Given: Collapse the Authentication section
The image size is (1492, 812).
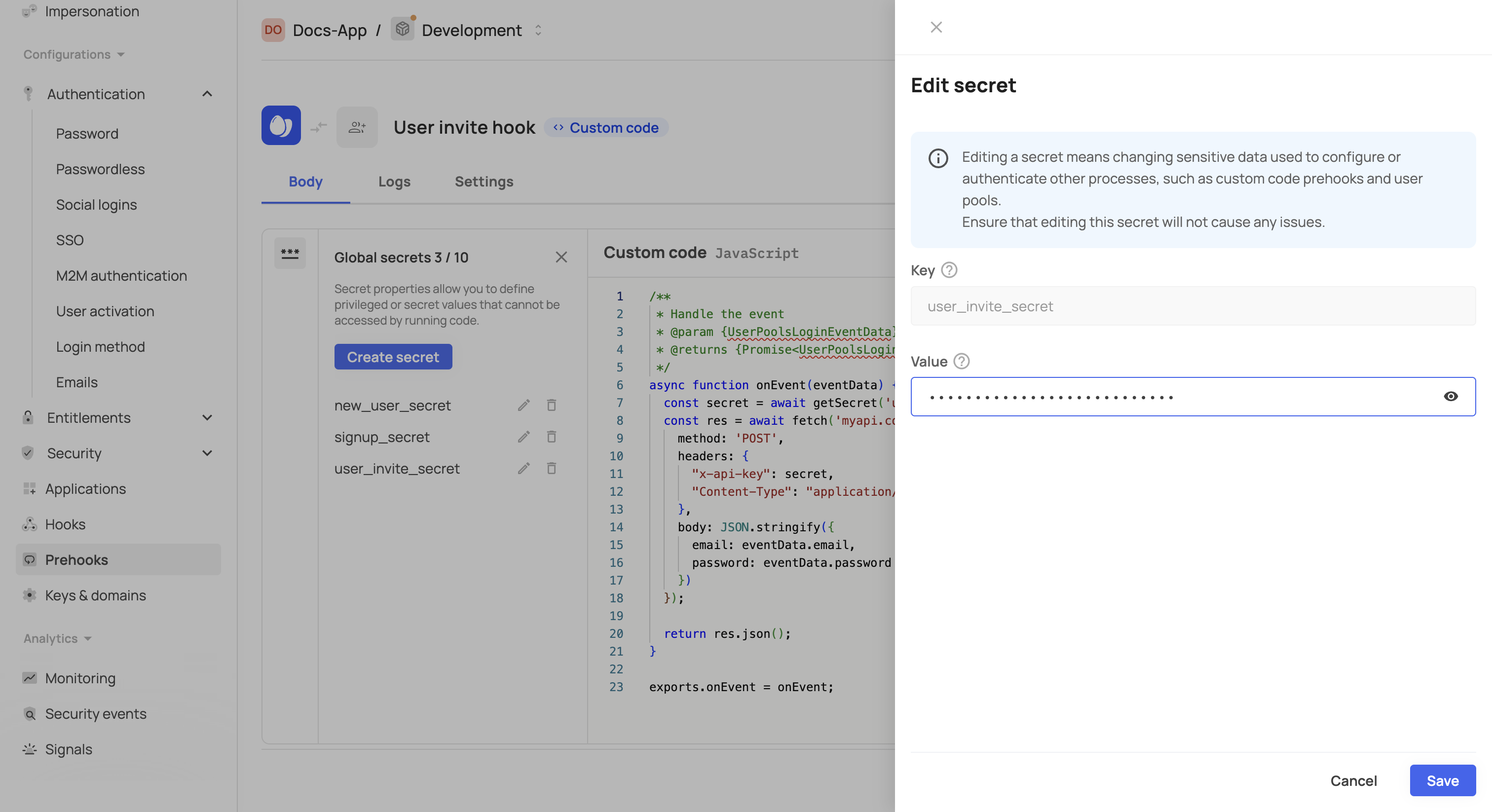Looking at the screenshot, I should 207,94.
